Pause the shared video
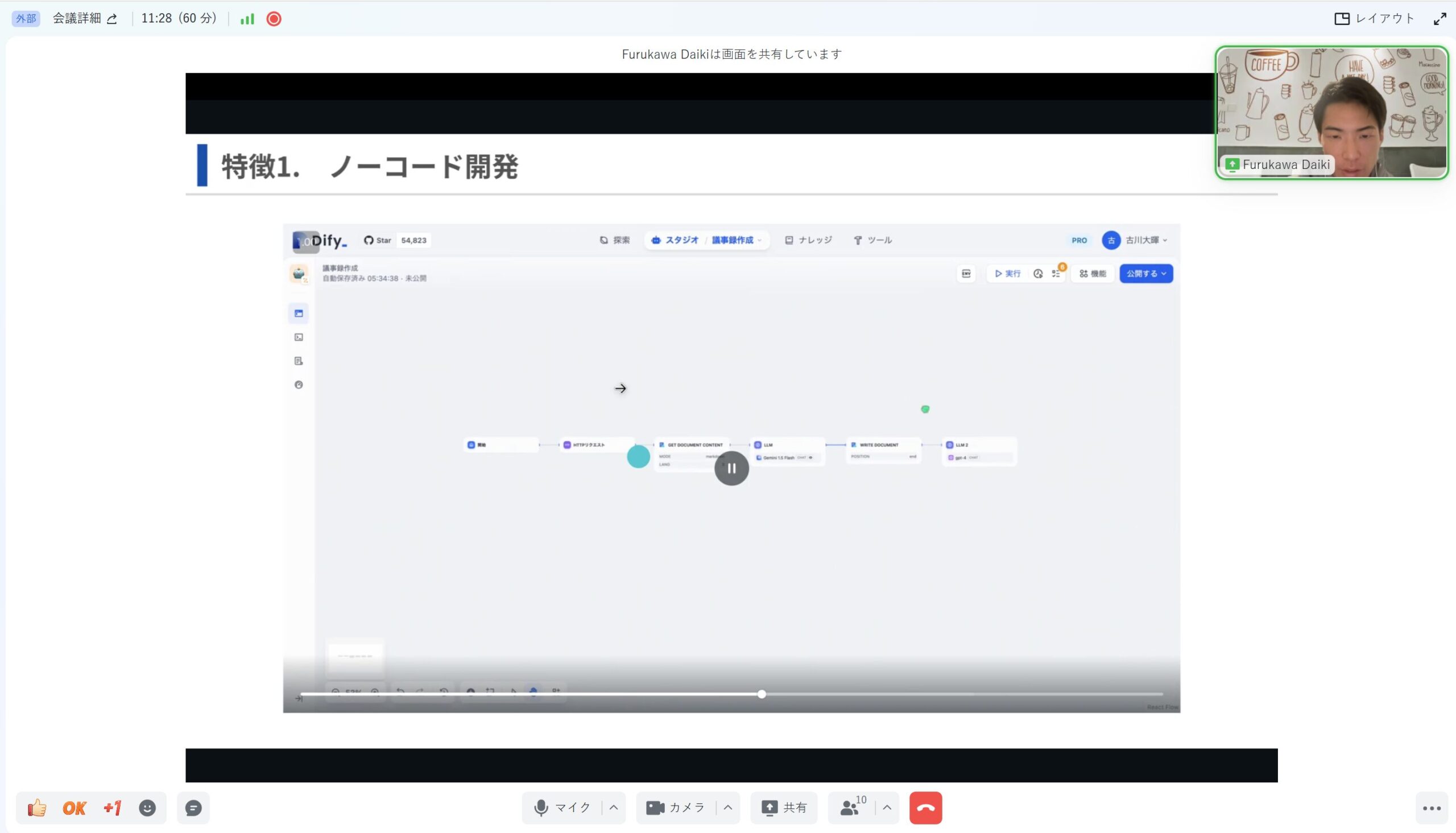1456x833 pixels. [x=731, y=469]
